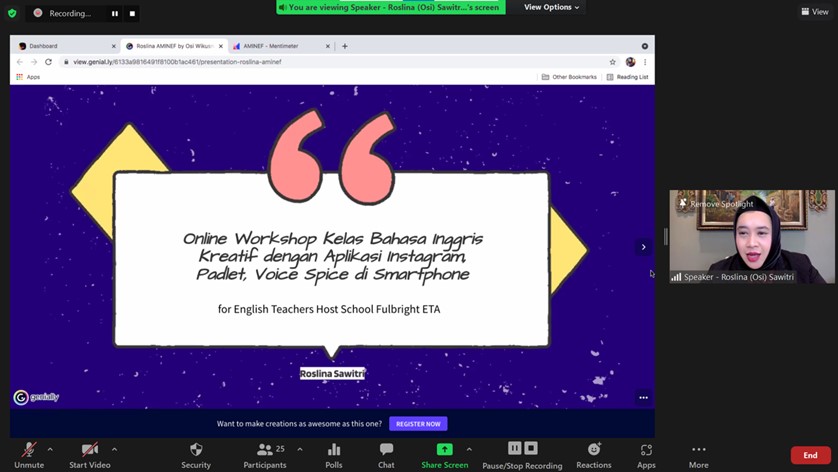The width and height of the screenshot is (838, 472).
Task: Bookmark this page with star icon
Action: 612,62
